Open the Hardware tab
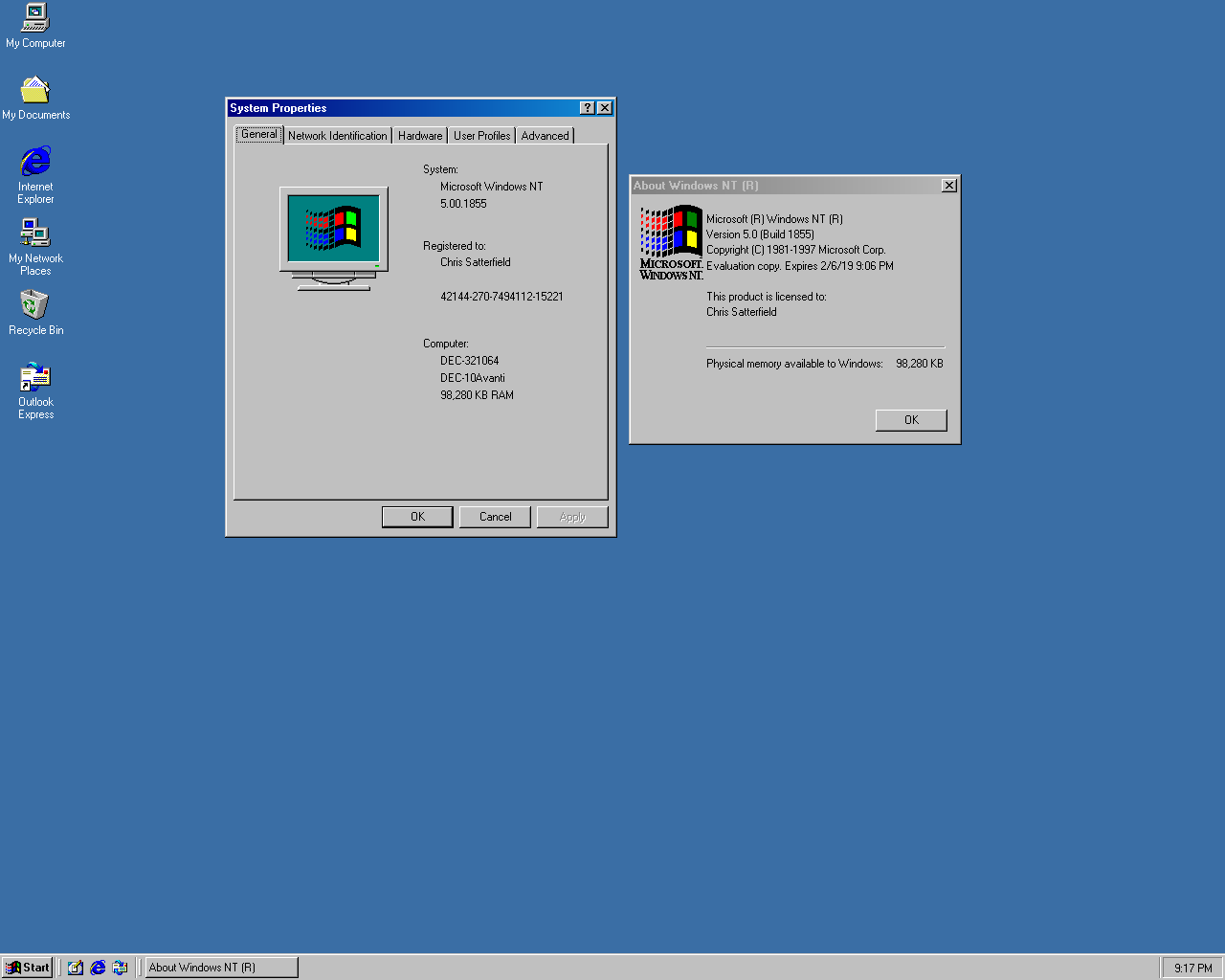This screenshot has height=980, width=1225. tap(420, 136)
